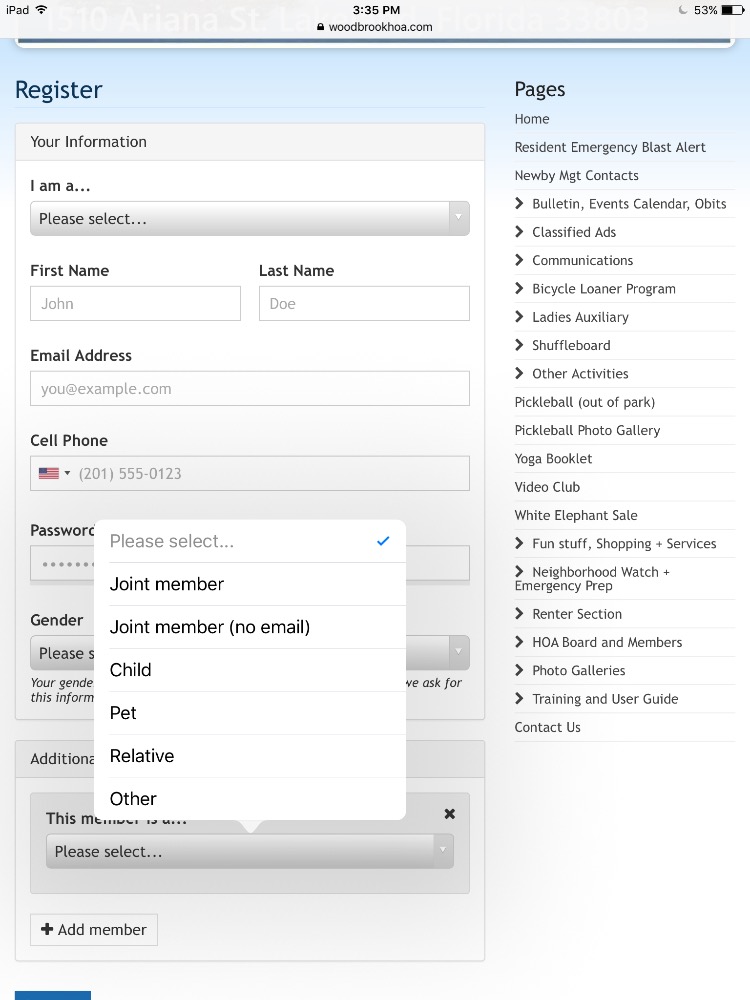Tap the battery indicator in status bar

(733, 10)
